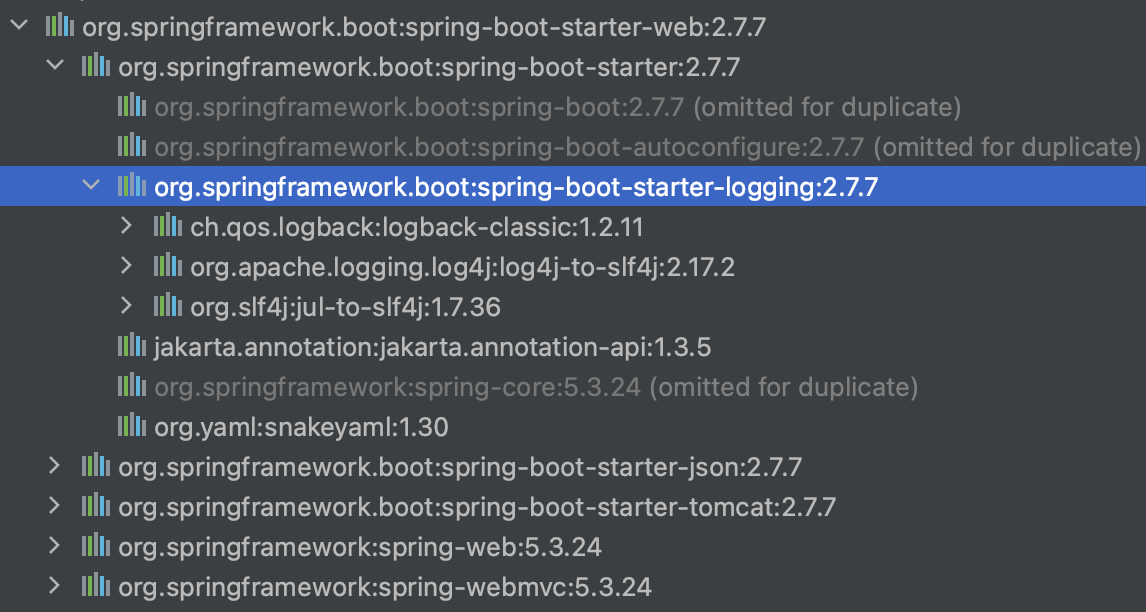Click library icon next to snakeyaml:1.30

(x=131, y=427)
